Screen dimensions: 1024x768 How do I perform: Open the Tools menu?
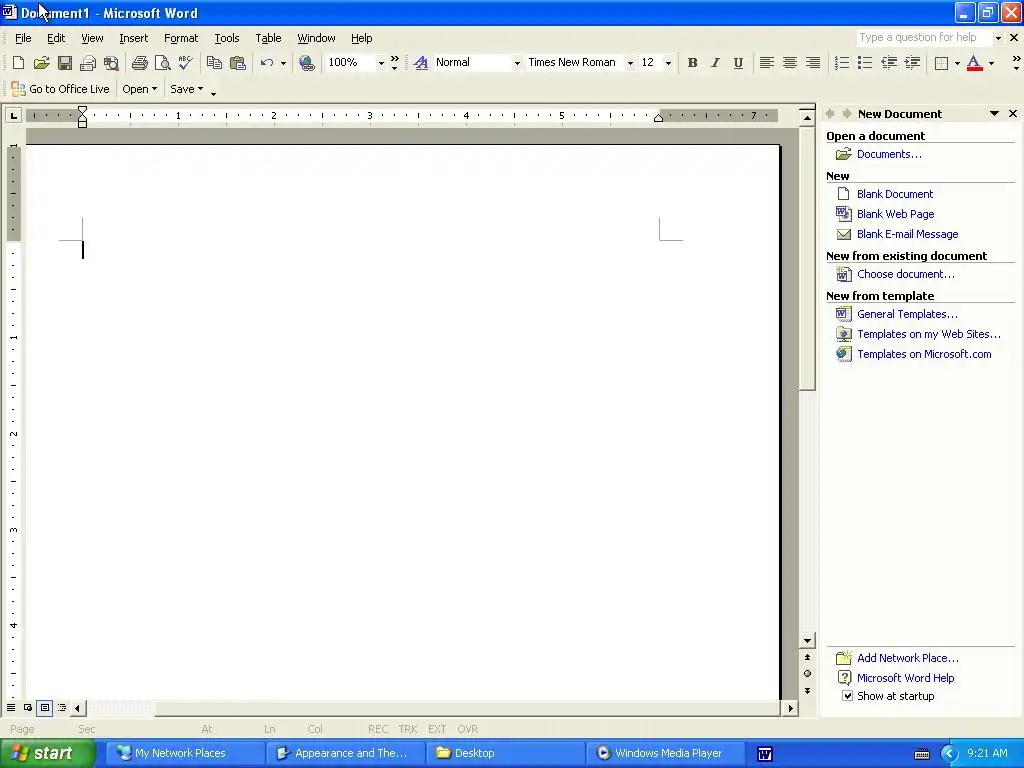(227, 38)
